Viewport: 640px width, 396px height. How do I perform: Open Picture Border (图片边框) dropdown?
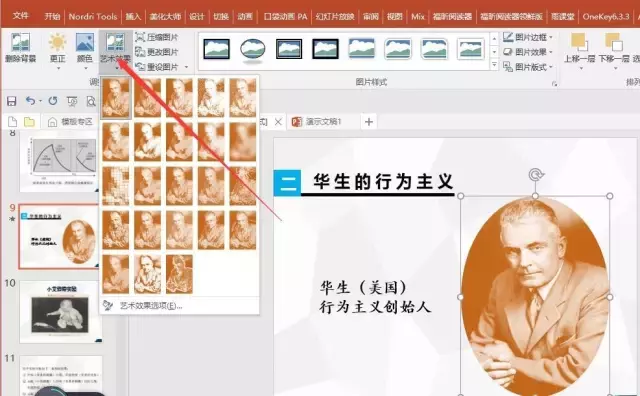point(528,37)
